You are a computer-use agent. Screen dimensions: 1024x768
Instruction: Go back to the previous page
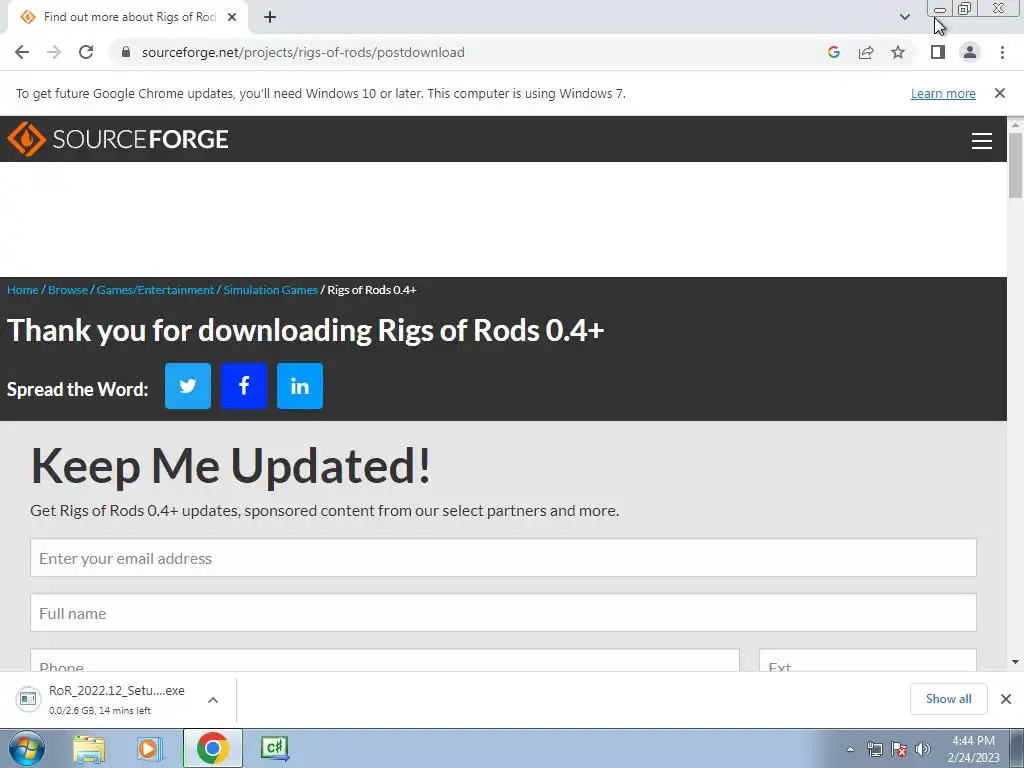coord(22,52)
